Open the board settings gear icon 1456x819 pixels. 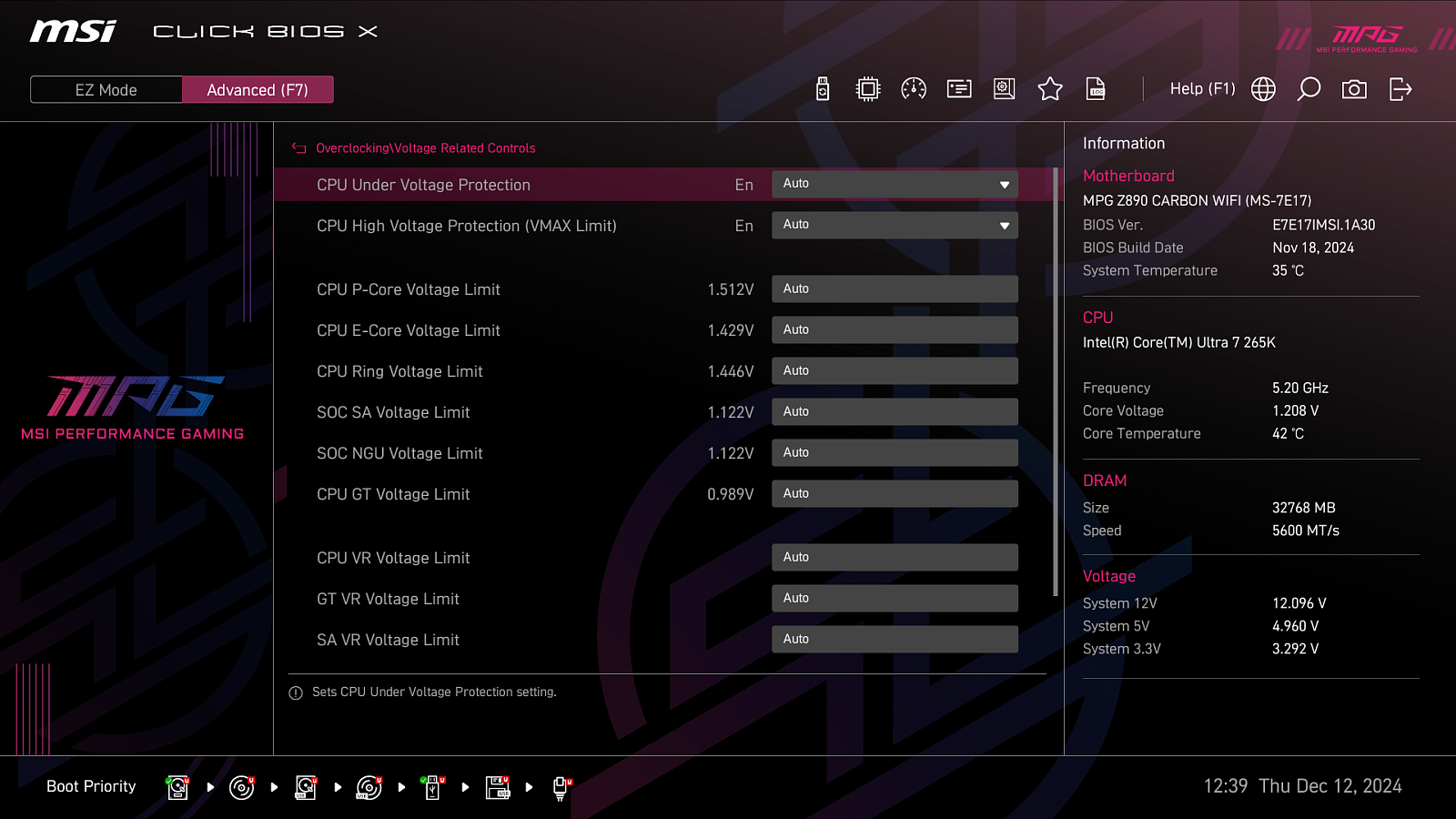[x=1005, y=89]
